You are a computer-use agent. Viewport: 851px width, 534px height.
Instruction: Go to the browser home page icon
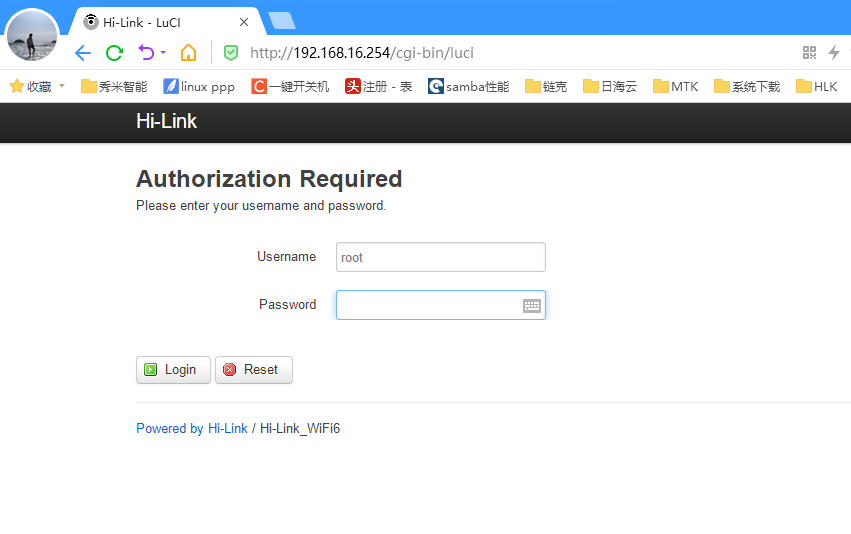(188, 53)
